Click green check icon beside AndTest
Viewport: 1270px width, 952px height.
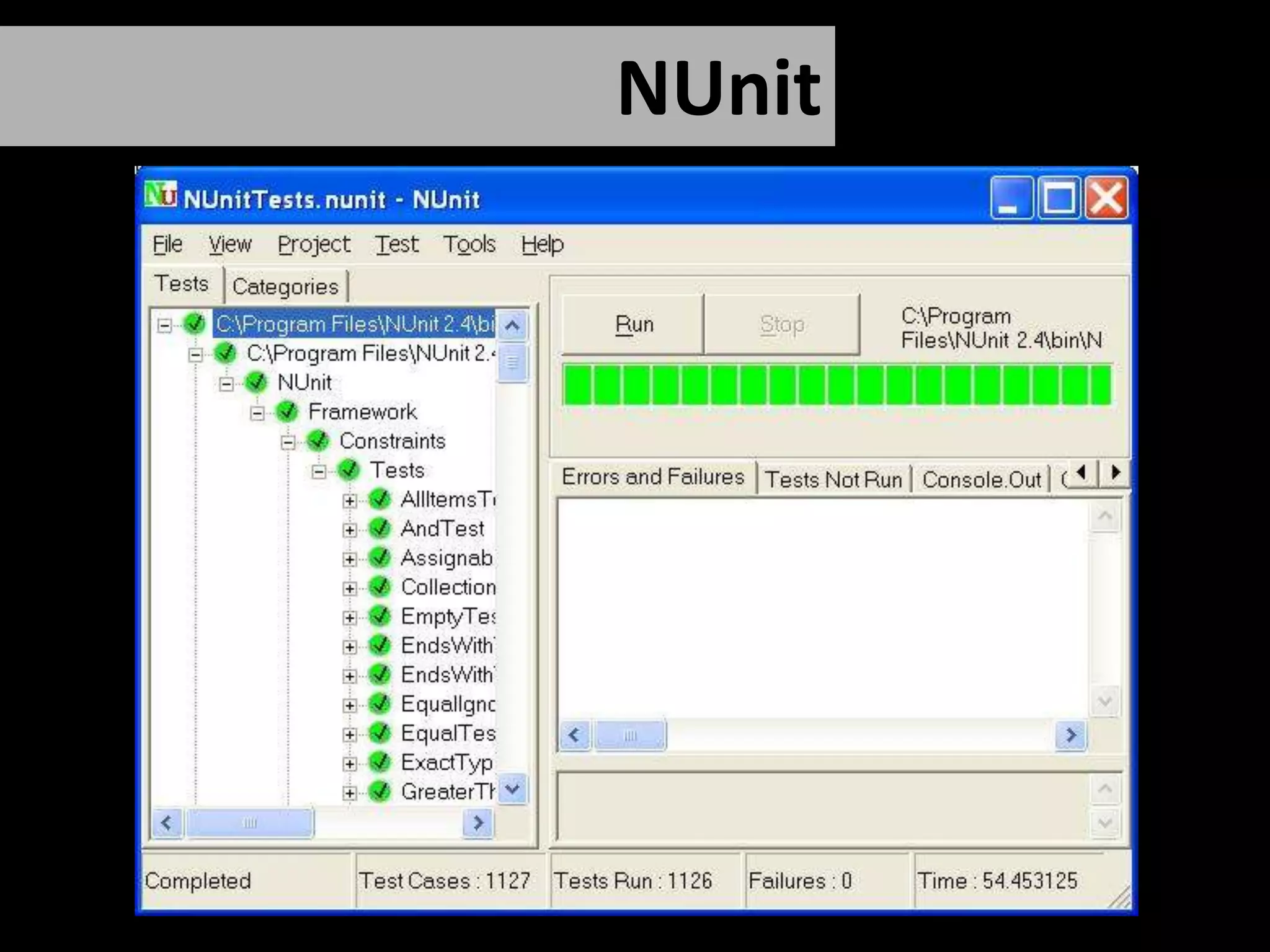coord(379,529)
